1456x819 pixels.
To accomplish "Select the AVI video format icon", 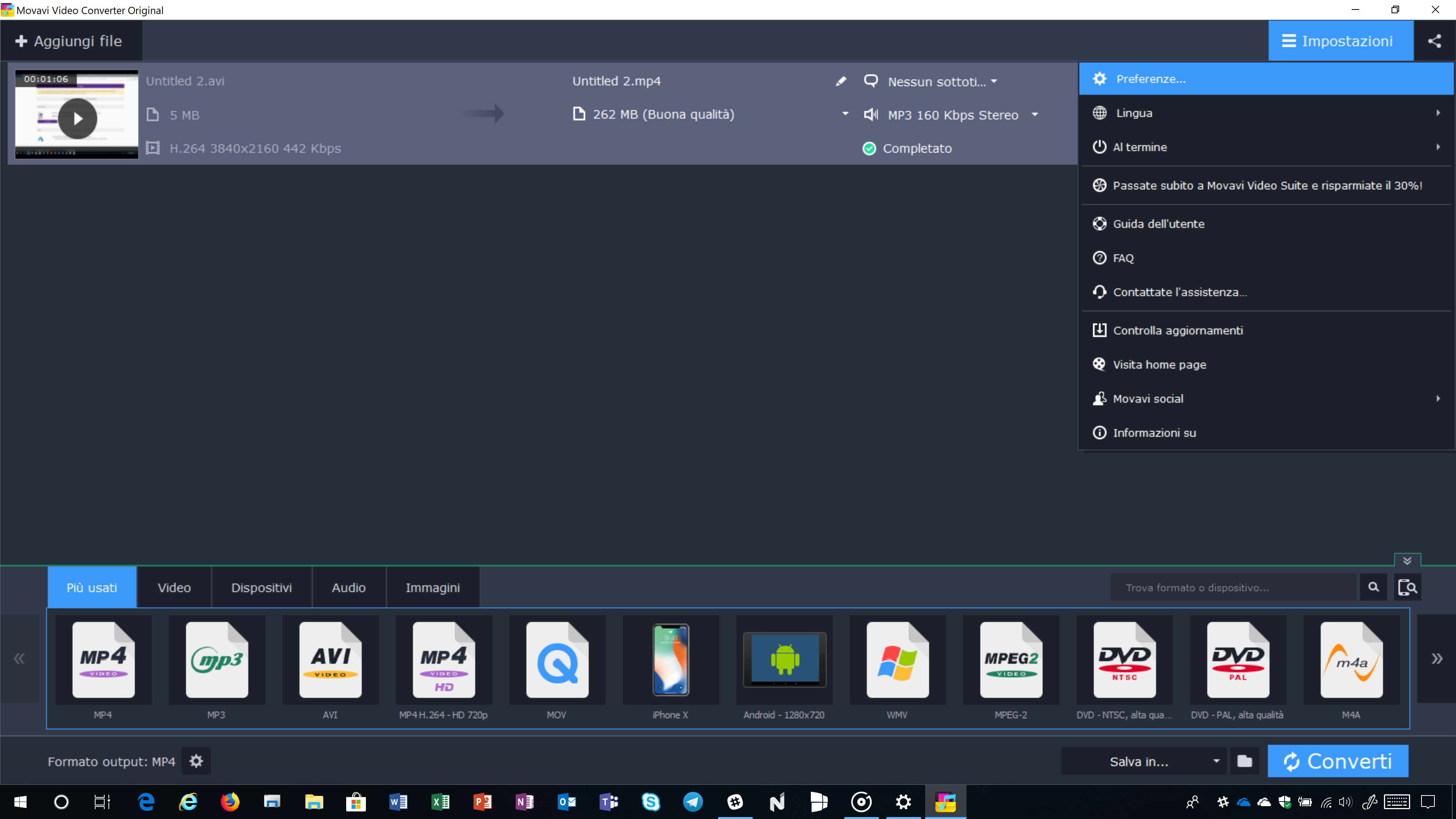I will coord(331,660).
